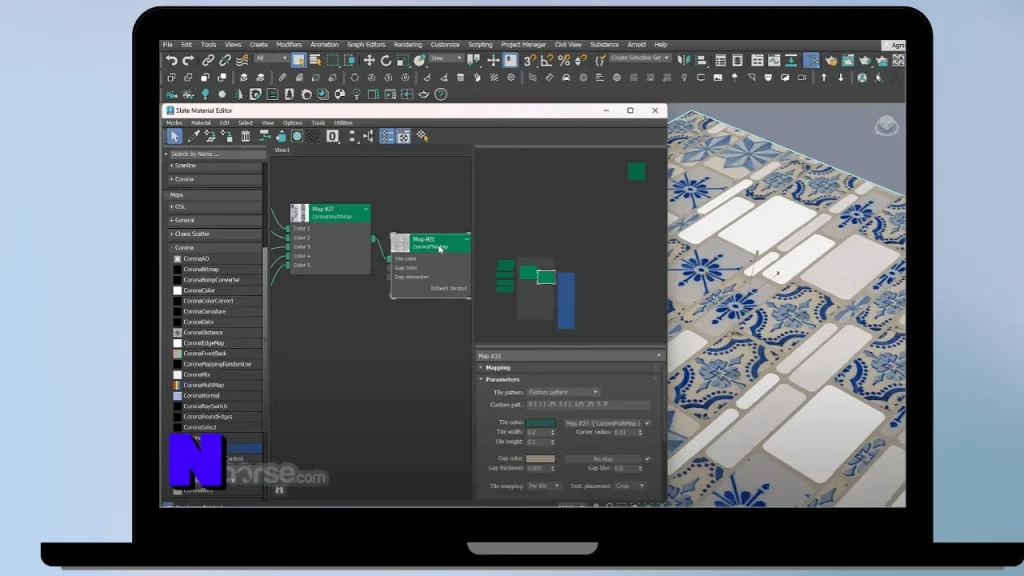Click the No Map button for gap

[602, 458]
